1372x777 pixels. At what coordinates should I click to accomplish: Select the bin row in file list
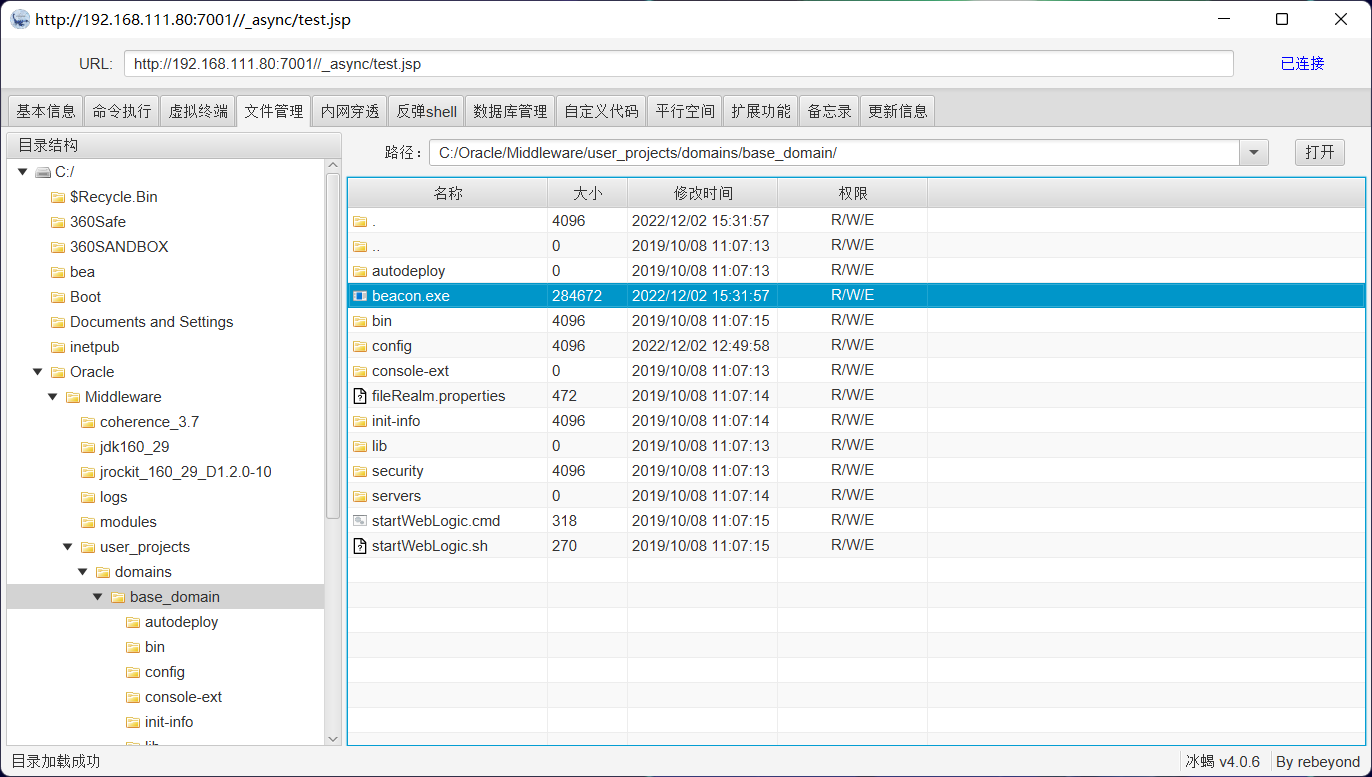click(x=856, y=321)
